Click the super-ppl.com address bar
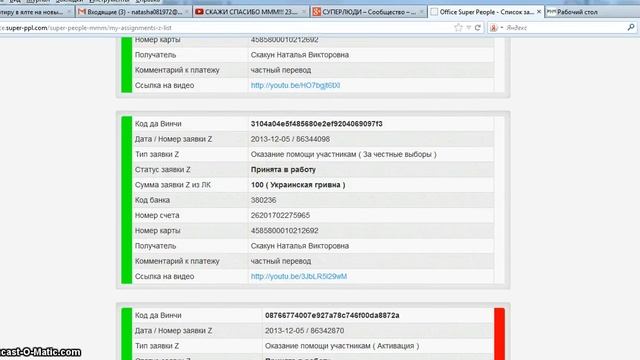The height and width of the screenshot is (360, 640). pyautogui.click(x=224, y=28)
